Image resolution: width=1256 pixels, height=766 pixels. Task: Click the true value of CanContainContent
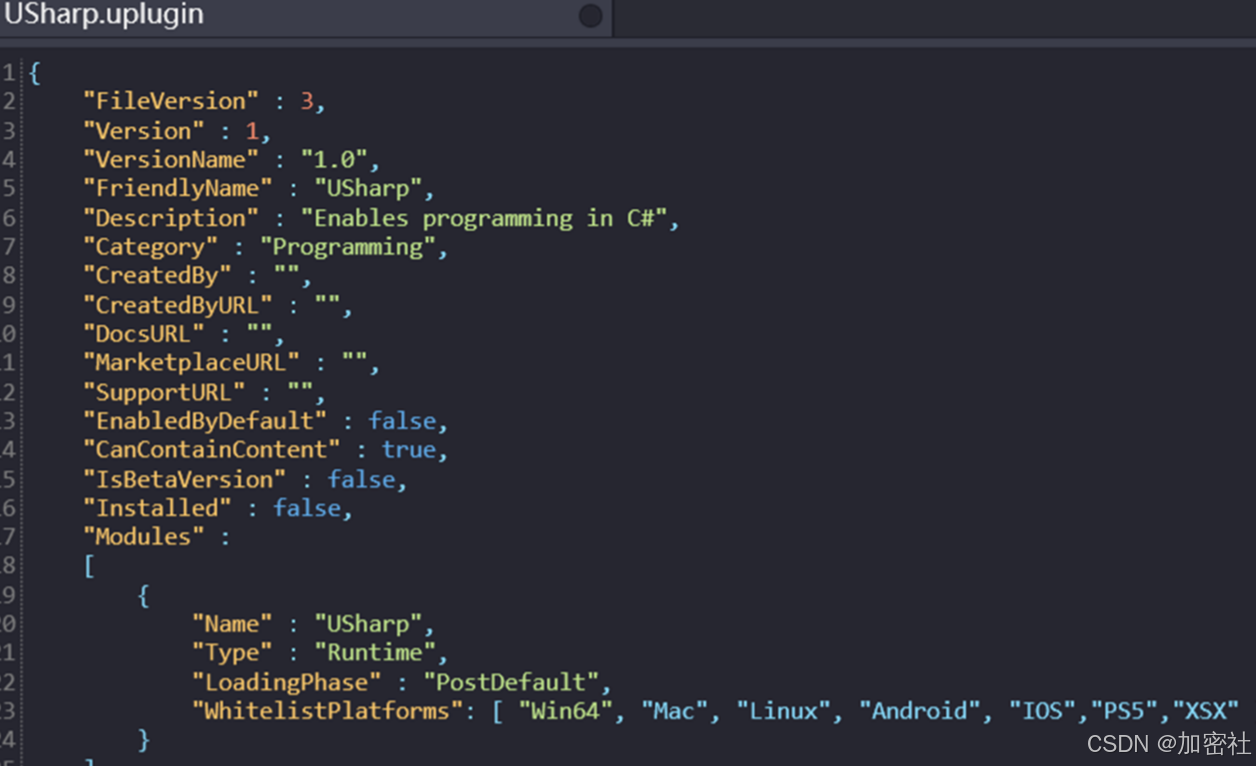pyautogui.click(x=409, y=450)
